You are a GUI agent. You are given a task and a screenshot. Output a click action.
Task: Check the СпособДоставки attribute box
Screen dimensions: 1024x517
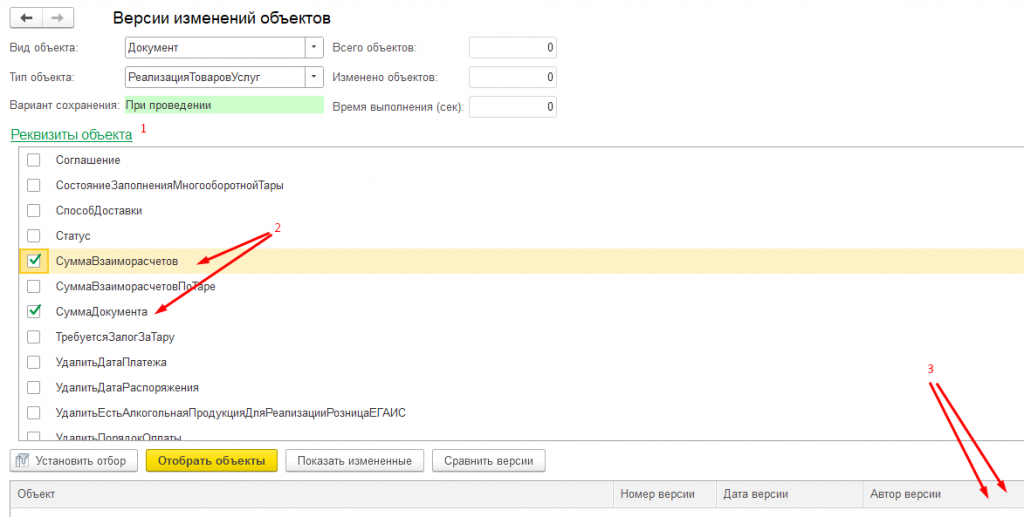click(x=34, y=211)
